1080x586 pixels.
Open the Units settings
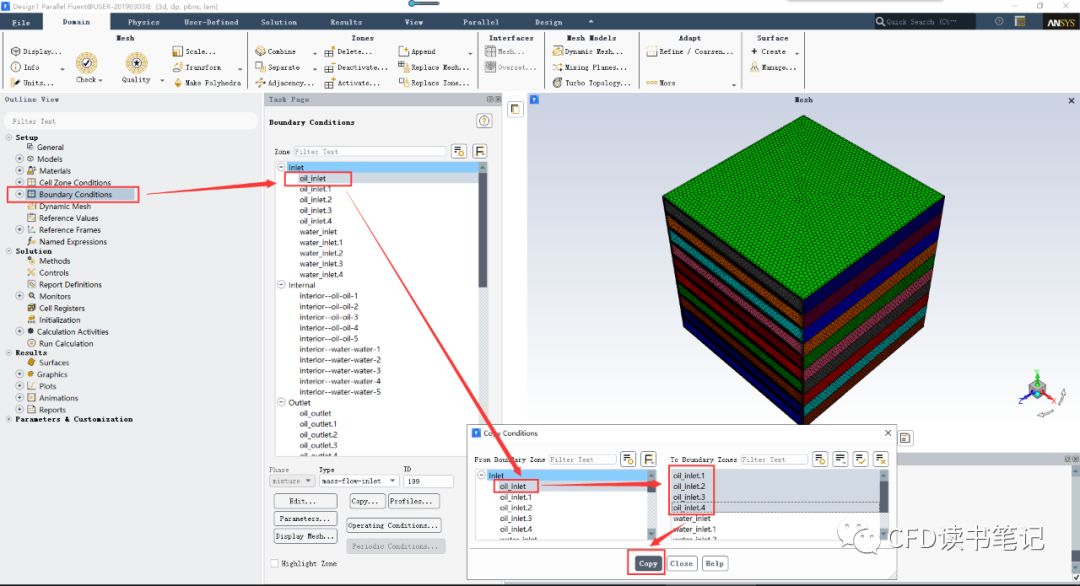(x=32, y=83)
